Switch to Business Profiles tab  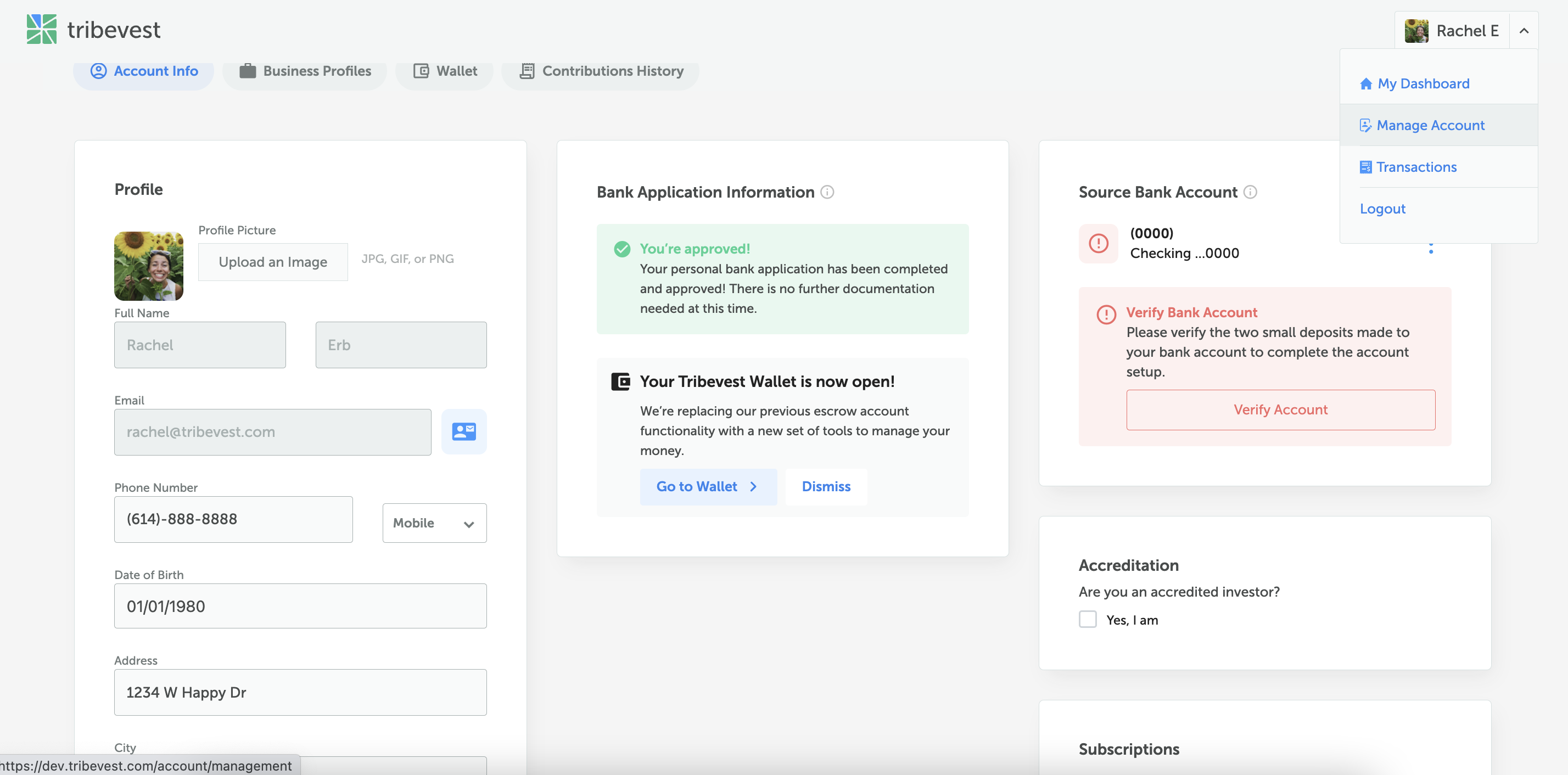tap(305, 71)
